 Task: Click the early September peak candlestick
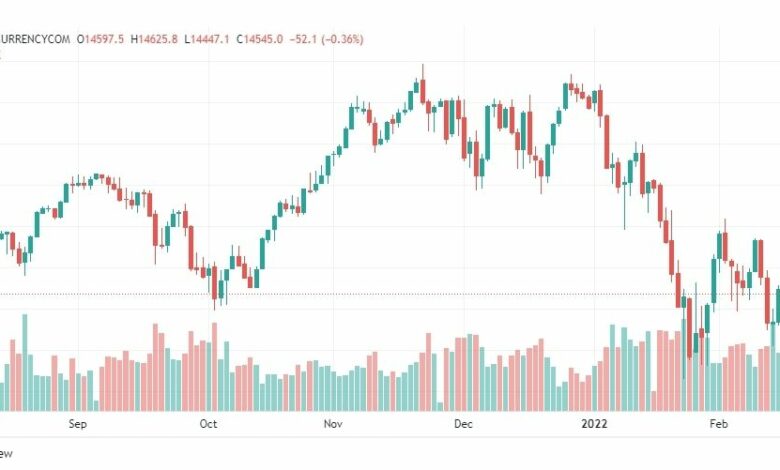click(96, 176)
